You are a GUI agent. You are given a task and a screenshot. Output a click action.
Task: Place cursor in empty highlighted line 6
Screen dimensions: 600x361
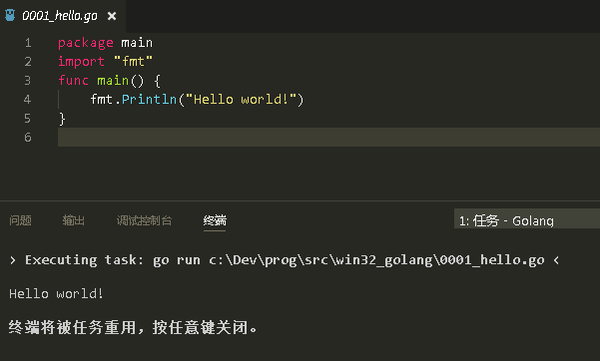(x=329, y=137)
